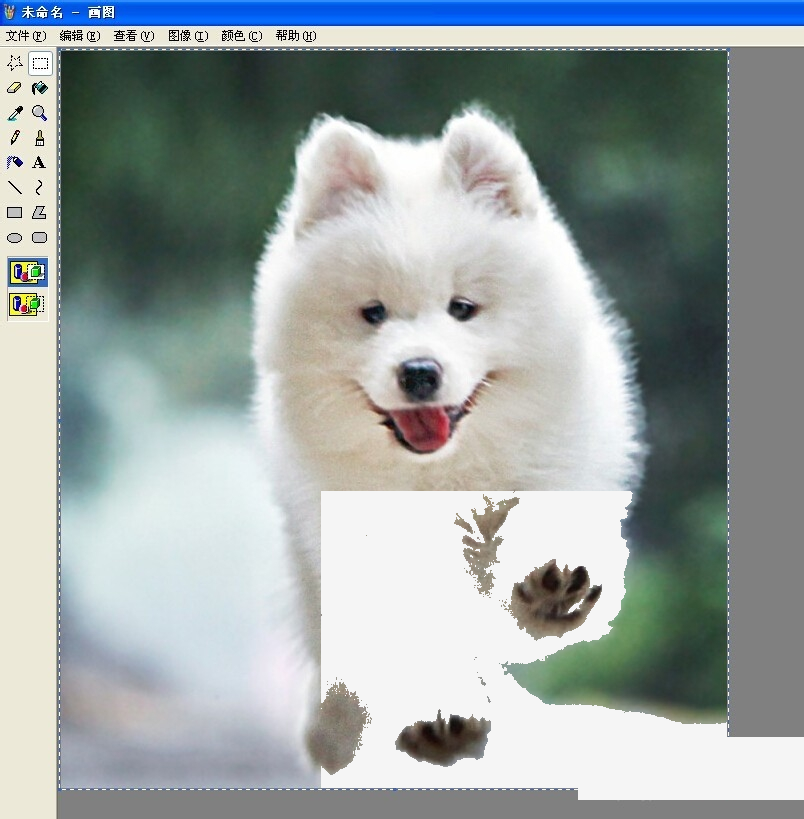Screen dimensions: 804x819
Task: Activate the Magnifier tool
Action: (x=40, y=113)
